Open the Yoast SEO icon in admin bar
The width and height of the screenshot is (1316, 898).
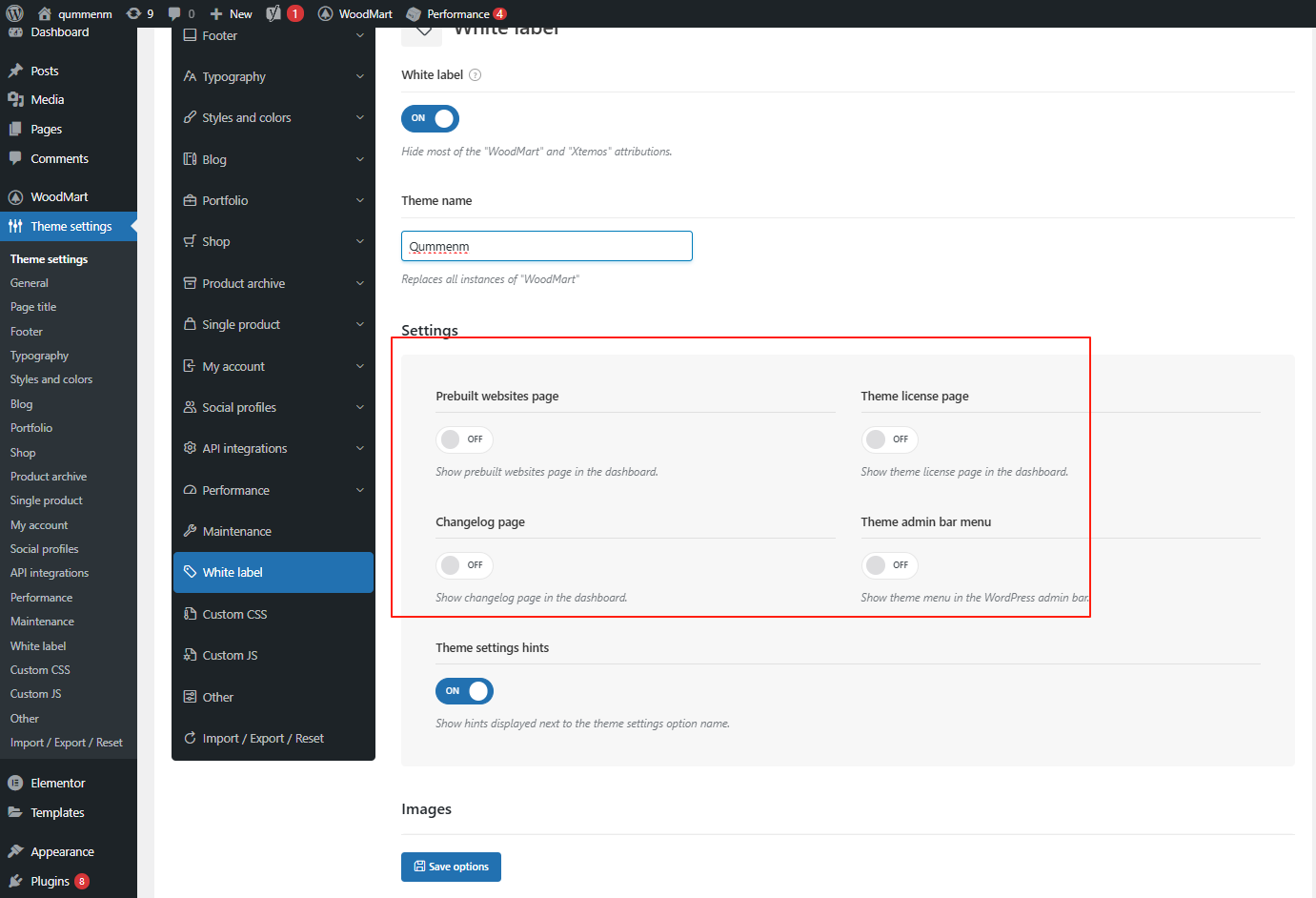pyautogui.click(x=273, y=13)
